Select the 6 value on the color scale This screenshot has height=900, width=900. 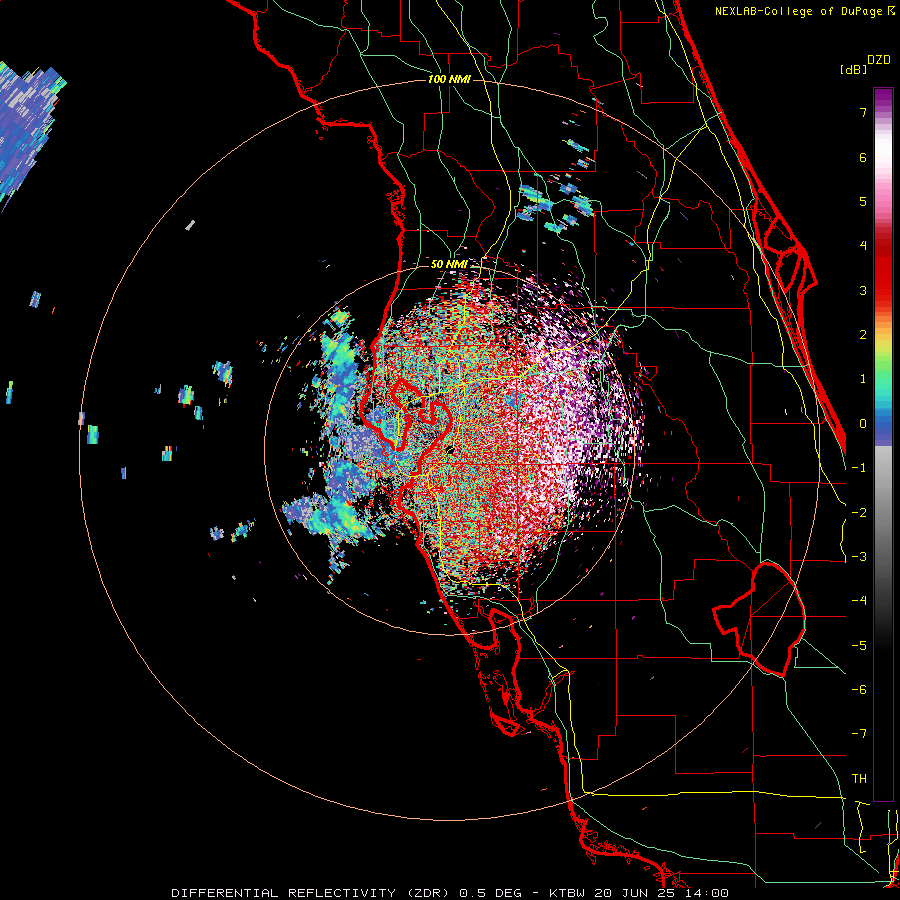863,157
